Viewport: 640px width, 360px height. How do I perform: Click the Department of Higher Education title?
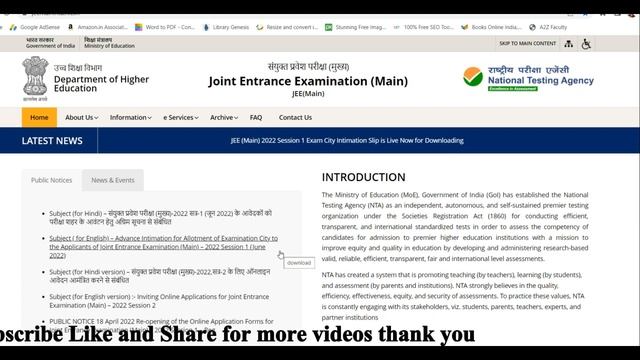[101, 84]
